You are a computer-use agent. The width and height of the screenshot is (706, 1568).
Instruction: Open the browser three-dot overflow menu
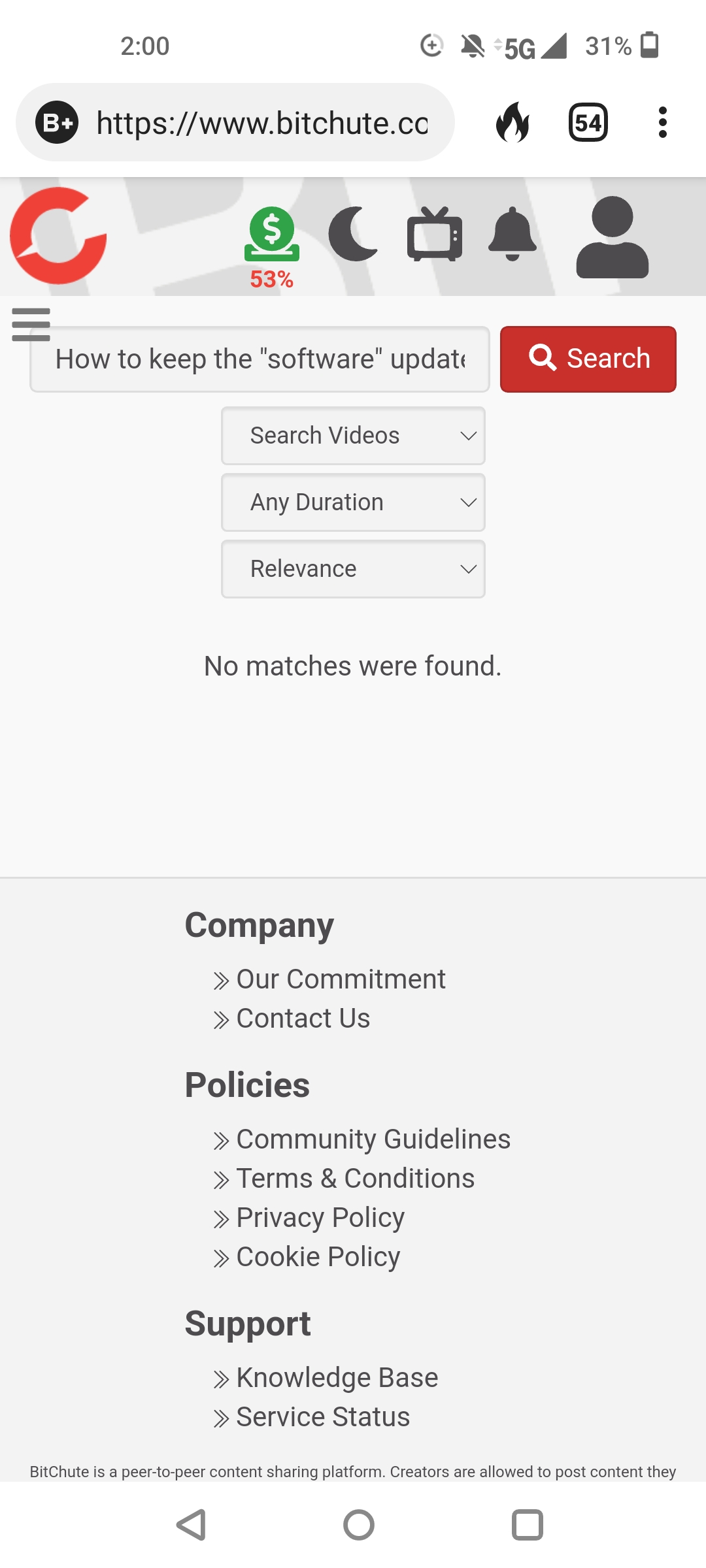click(663, 122)
